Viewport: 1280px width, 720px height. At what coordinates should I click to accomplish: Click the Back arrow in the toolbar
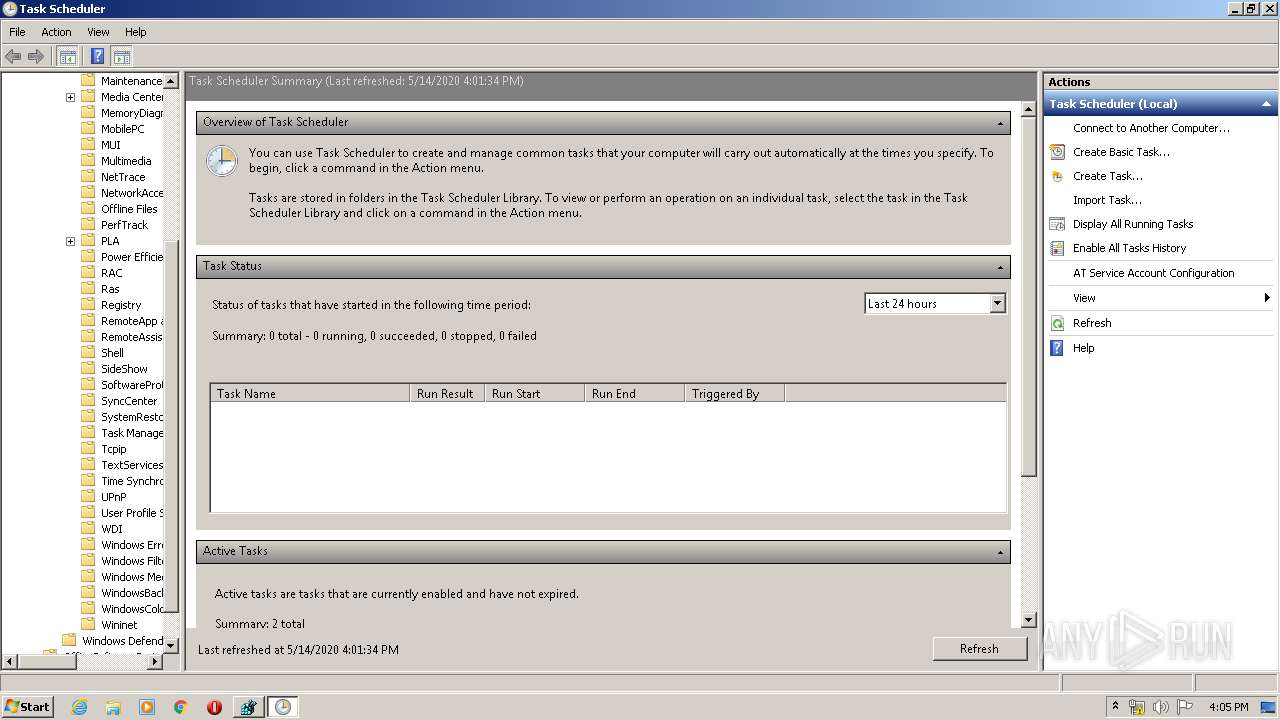point(13,56)
